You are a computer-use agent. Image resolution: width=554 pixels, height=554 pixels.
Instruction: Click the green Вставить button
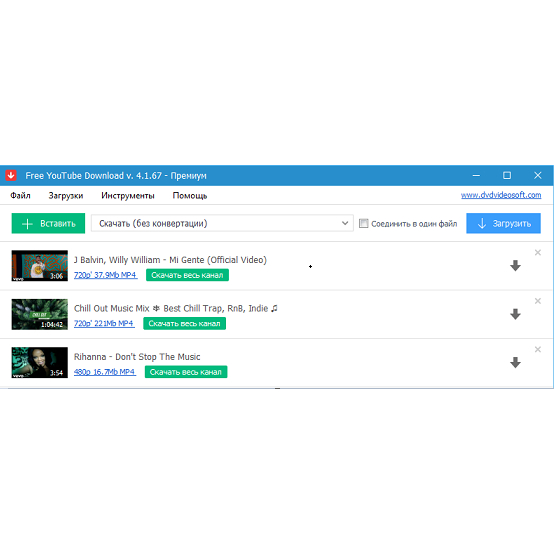point(48,223)
